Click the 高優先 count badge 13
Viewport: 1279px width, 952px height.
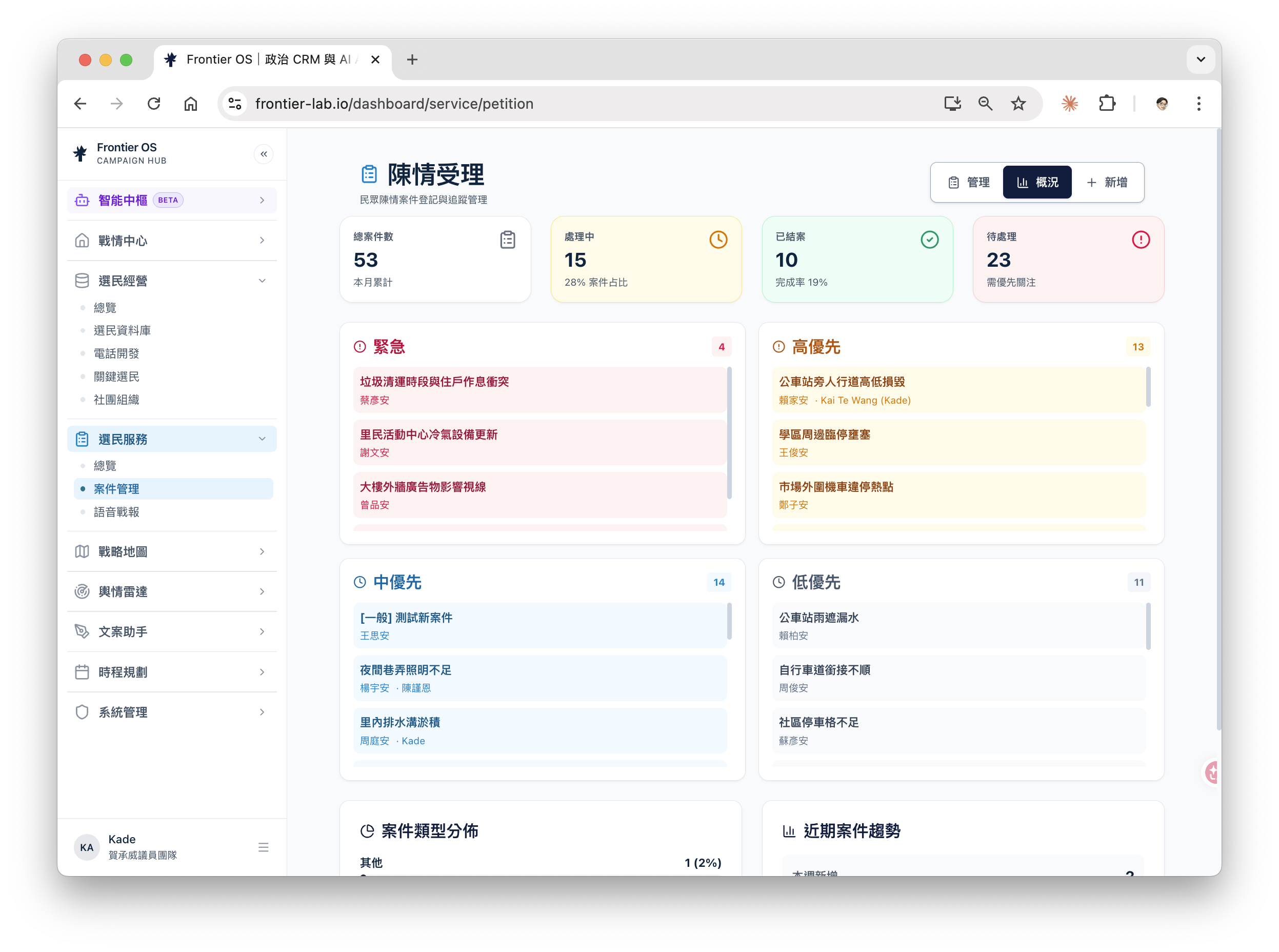[1137, 347]
